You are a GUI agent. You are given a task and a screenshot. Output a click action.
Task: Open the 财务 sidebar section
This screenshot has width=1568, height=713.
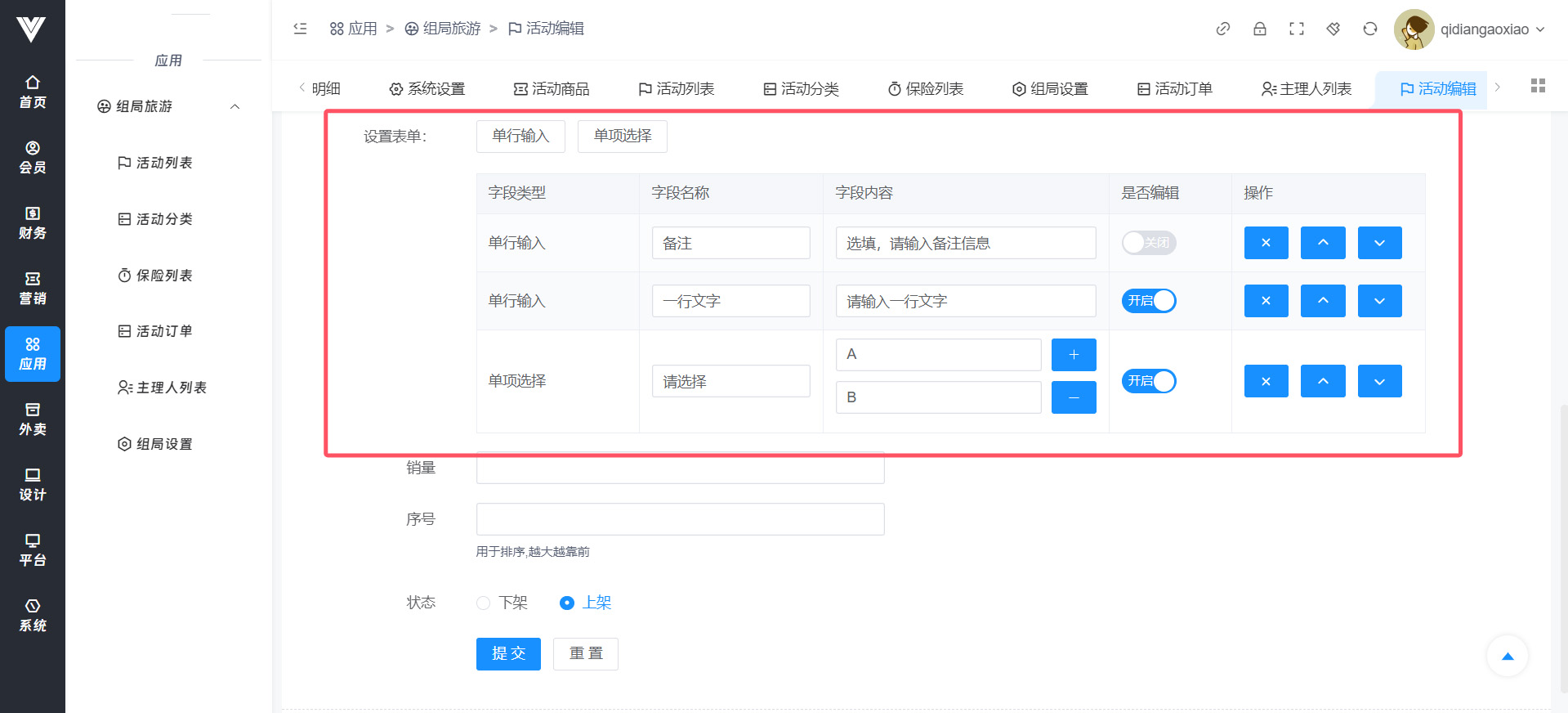click(x=33, y=222)
